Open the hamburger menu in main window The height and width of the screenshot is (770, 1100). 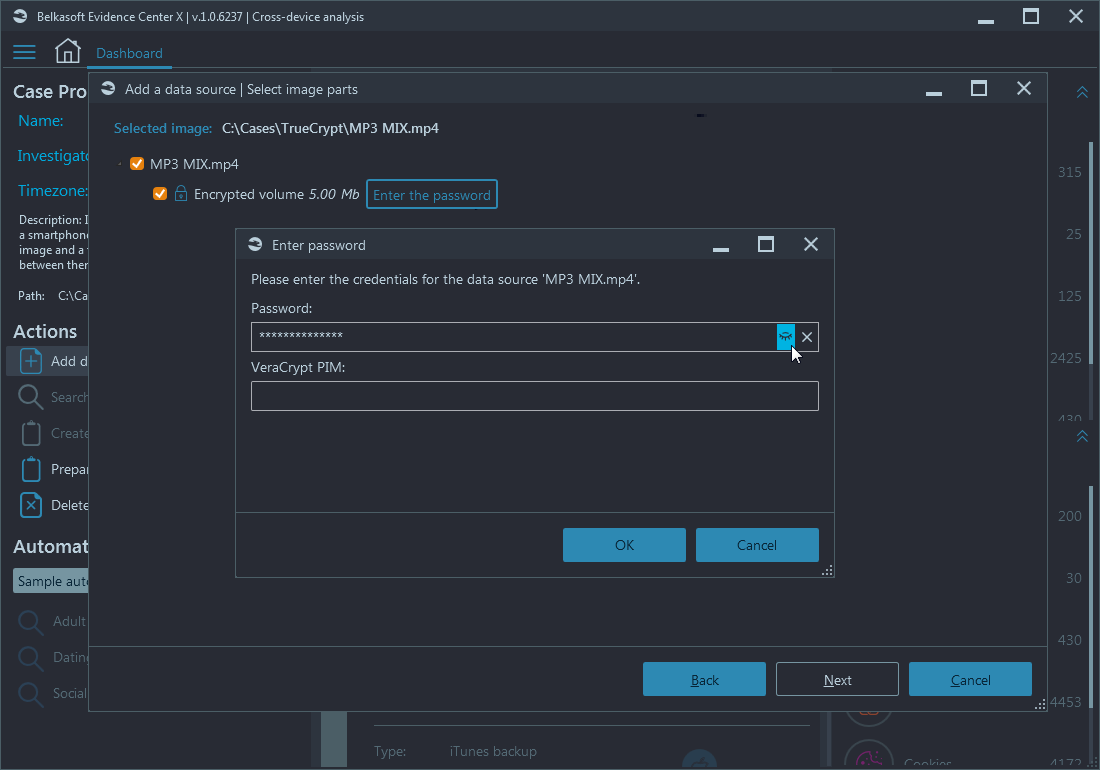pyautogui.click(x=24, y=52)
